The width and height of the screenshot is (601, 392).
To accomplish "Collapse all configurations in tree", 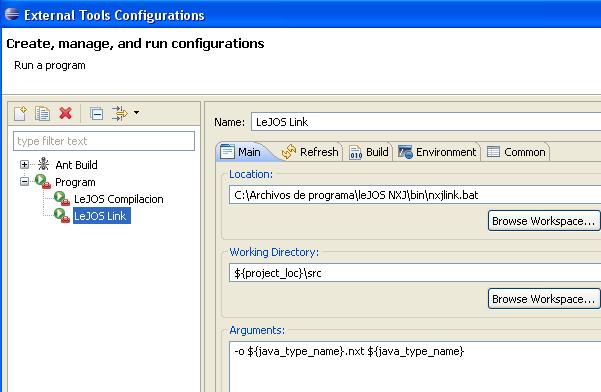I will [x=96, y=113].
